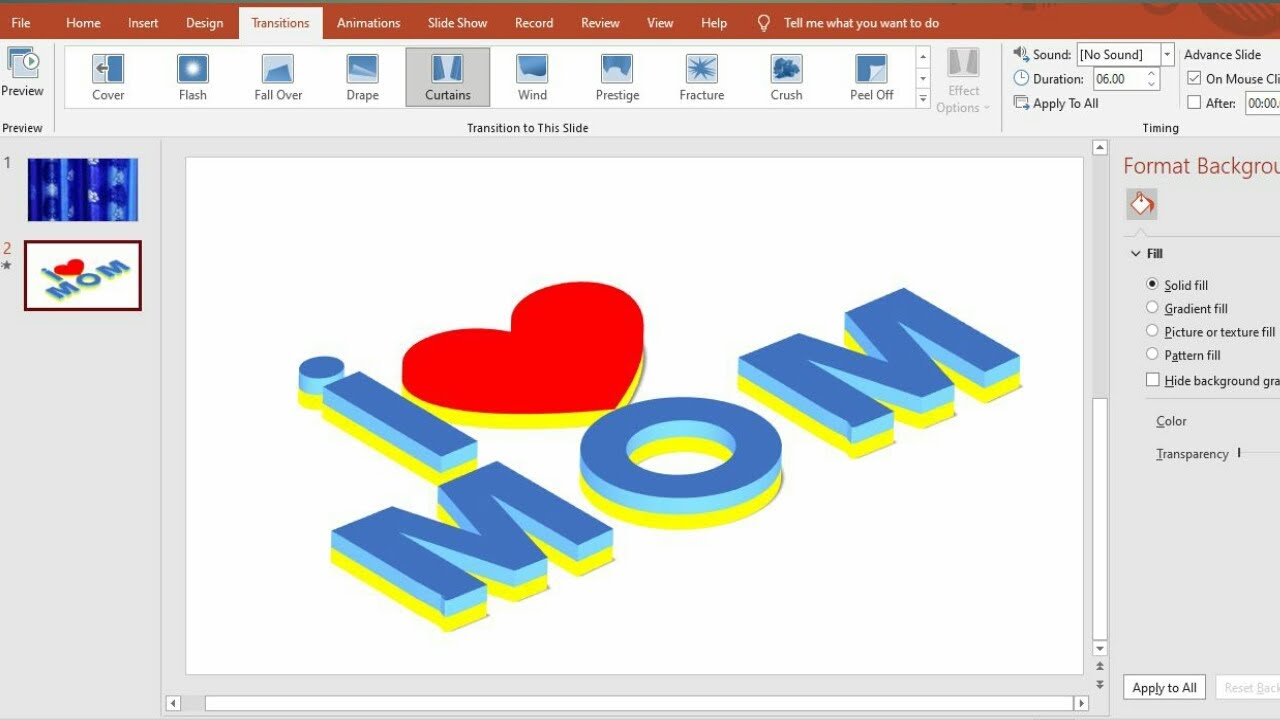Screen dimensions: 1280x720
Task: Select slide 1 thumbnail
Action: [82, 189]
